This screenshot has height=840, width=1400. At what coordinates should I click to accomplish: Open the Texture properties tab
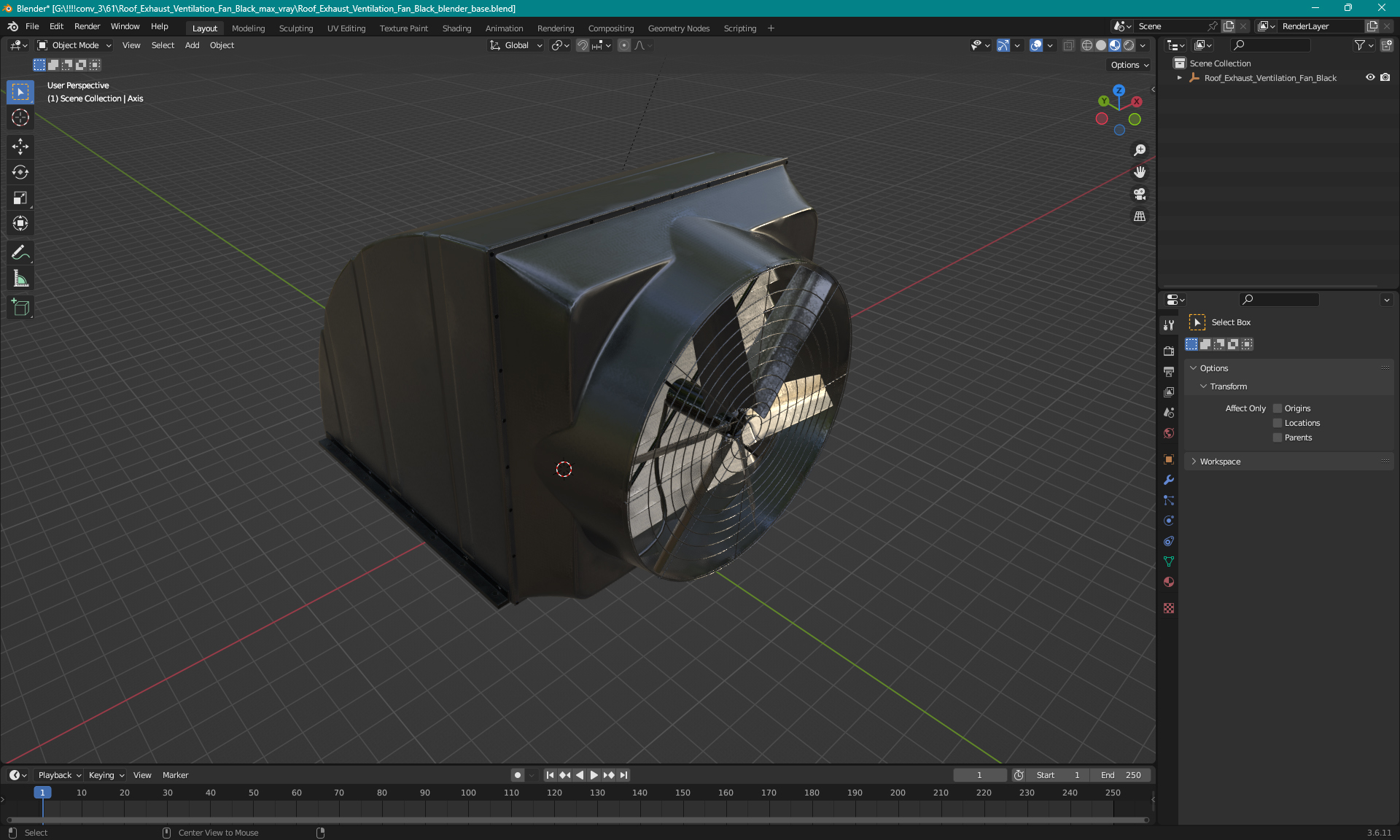click(1169, 608)
